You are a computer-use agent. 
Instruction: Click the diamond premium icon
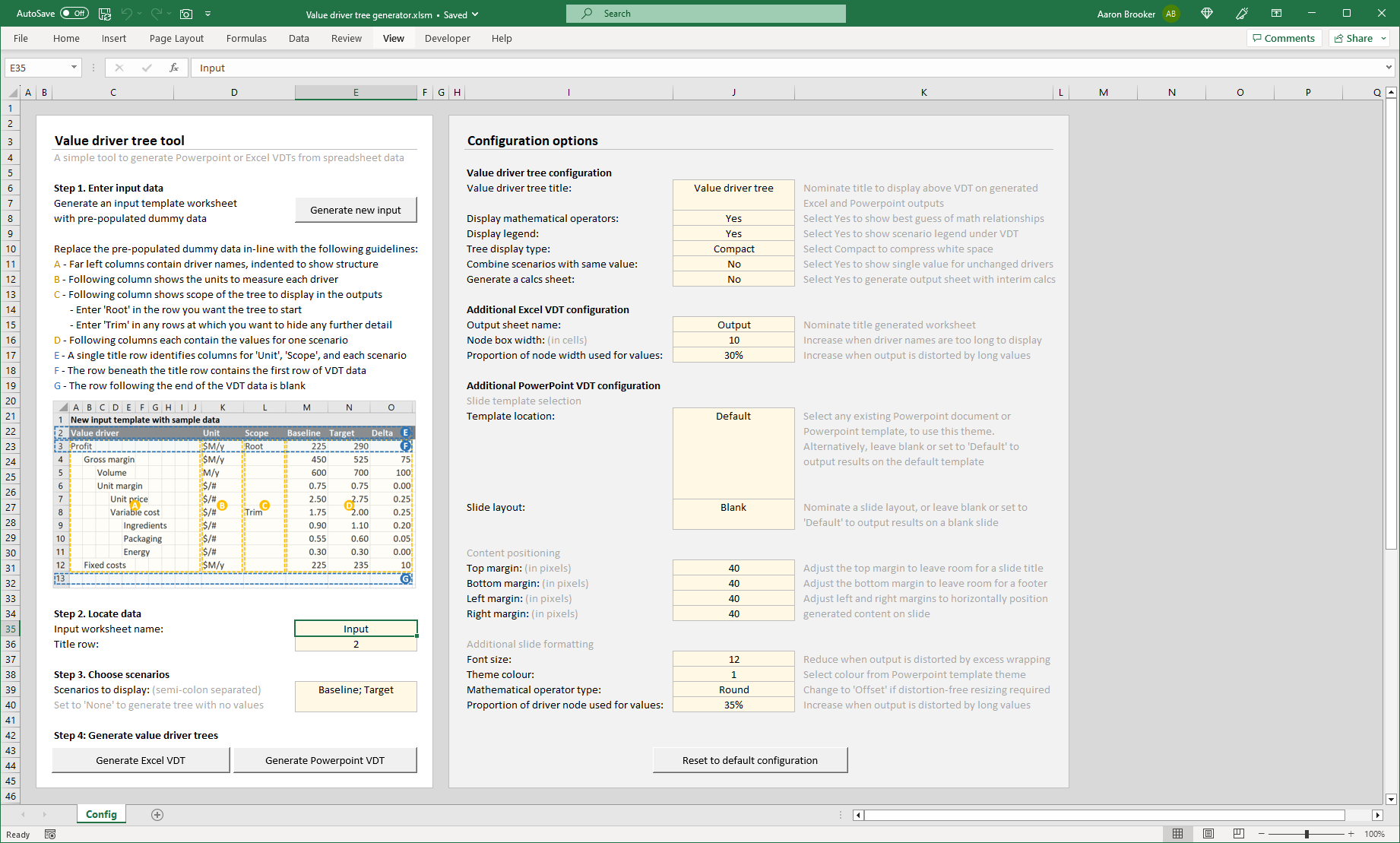pyautogui.click(x=1207, y=14)
